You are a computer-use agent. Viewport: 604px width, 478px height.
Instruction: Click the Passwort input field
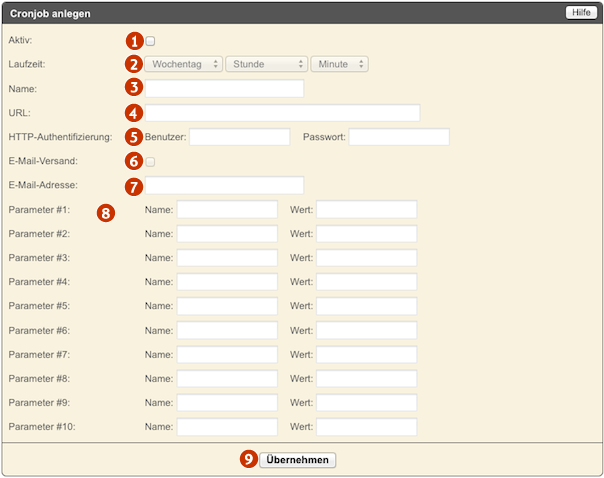[399, 137]
